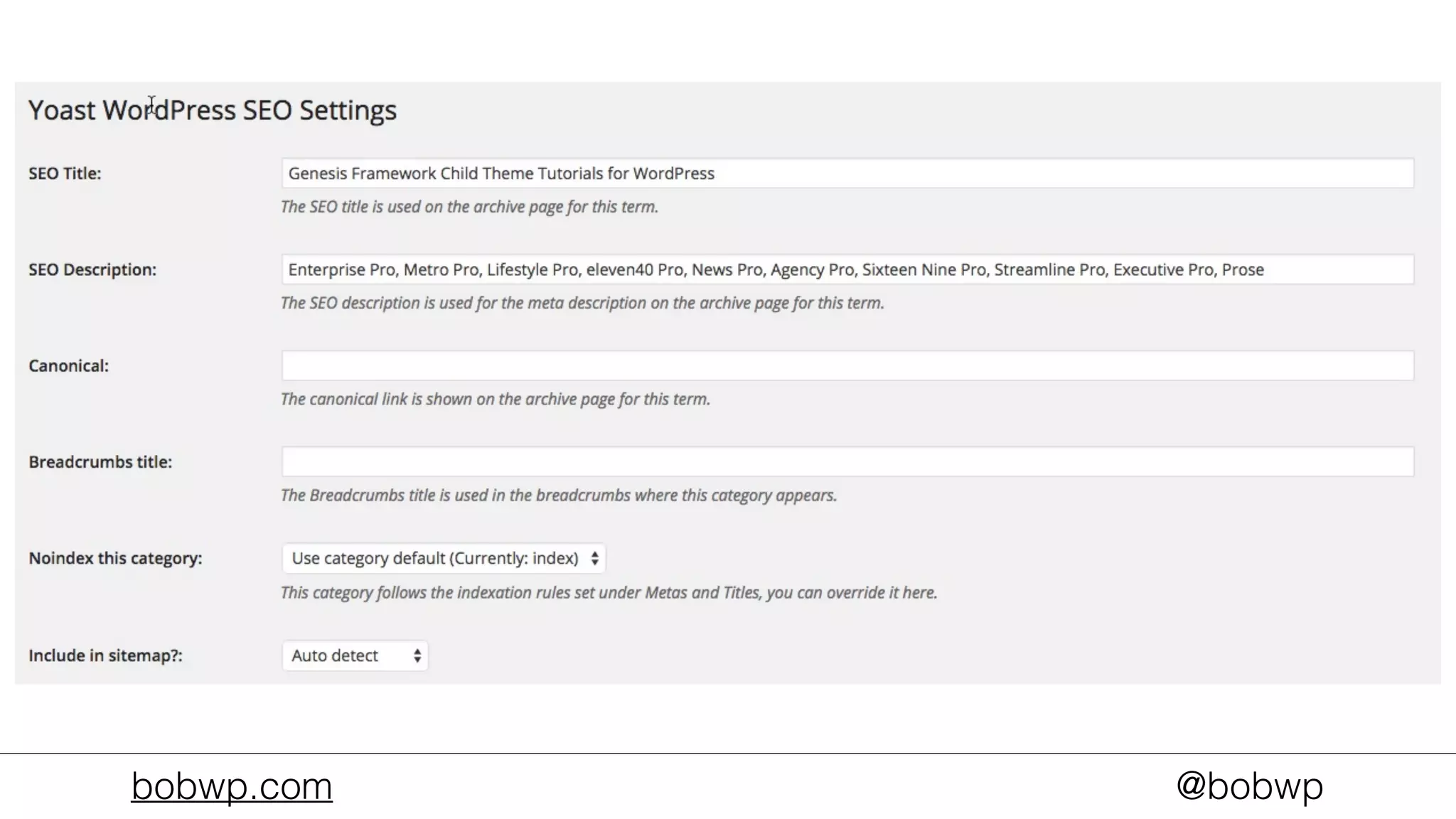The width and height of the screenshot is (1456, 819).
Task: Click the canonical link help text
Action: pos(496,399)
